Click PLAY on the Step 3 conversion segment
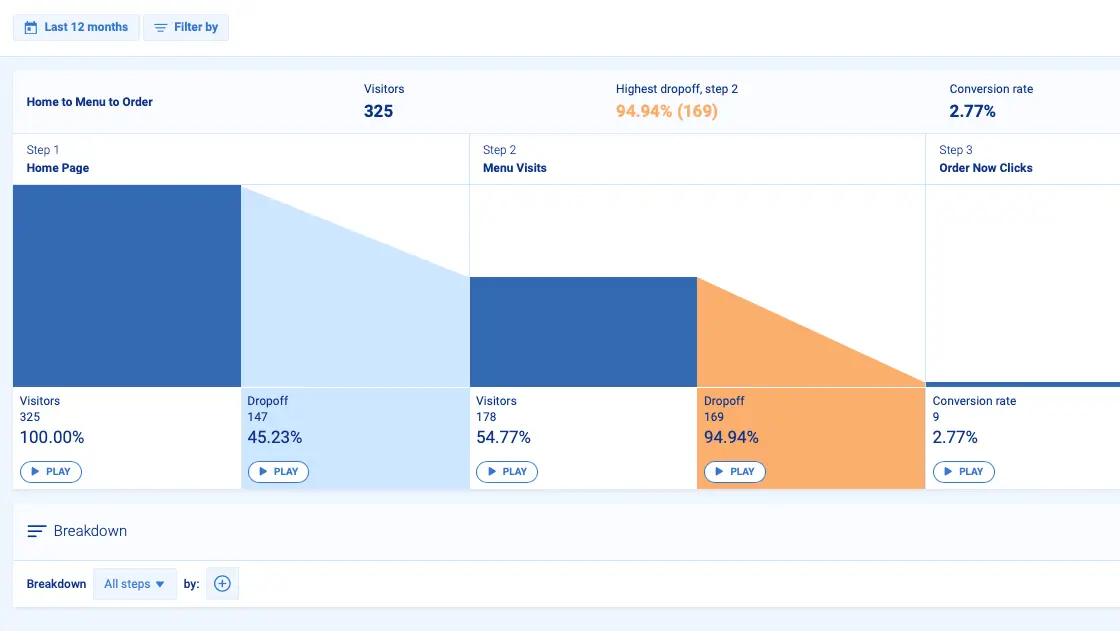Image resolution: width=1120 pixels, height=631 pixels. click(963, 471)
